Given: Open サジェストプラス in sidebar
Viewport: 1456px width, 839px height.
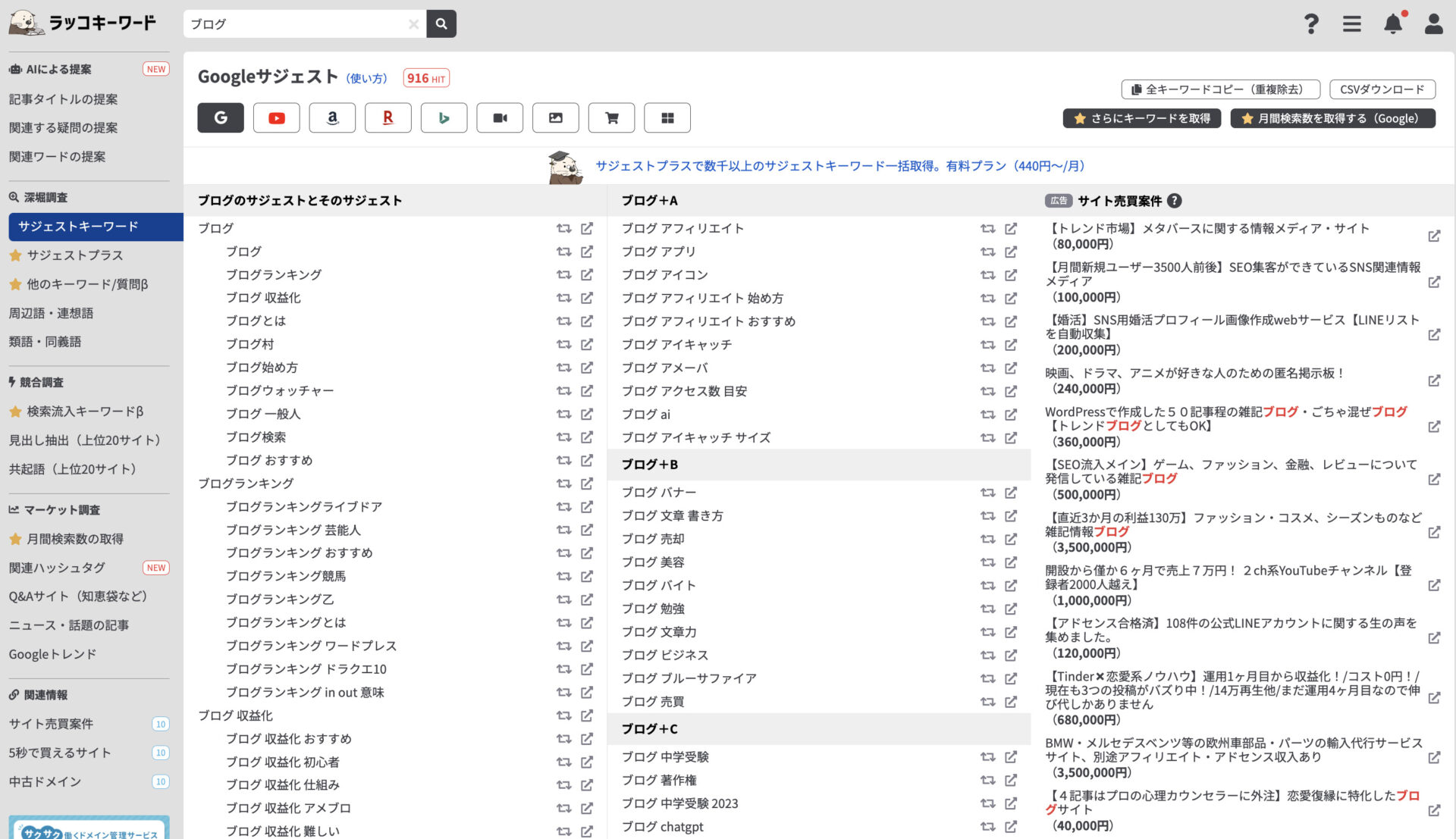Looking at the screenshot, I should pyautogui.click(x=75, y=255).
